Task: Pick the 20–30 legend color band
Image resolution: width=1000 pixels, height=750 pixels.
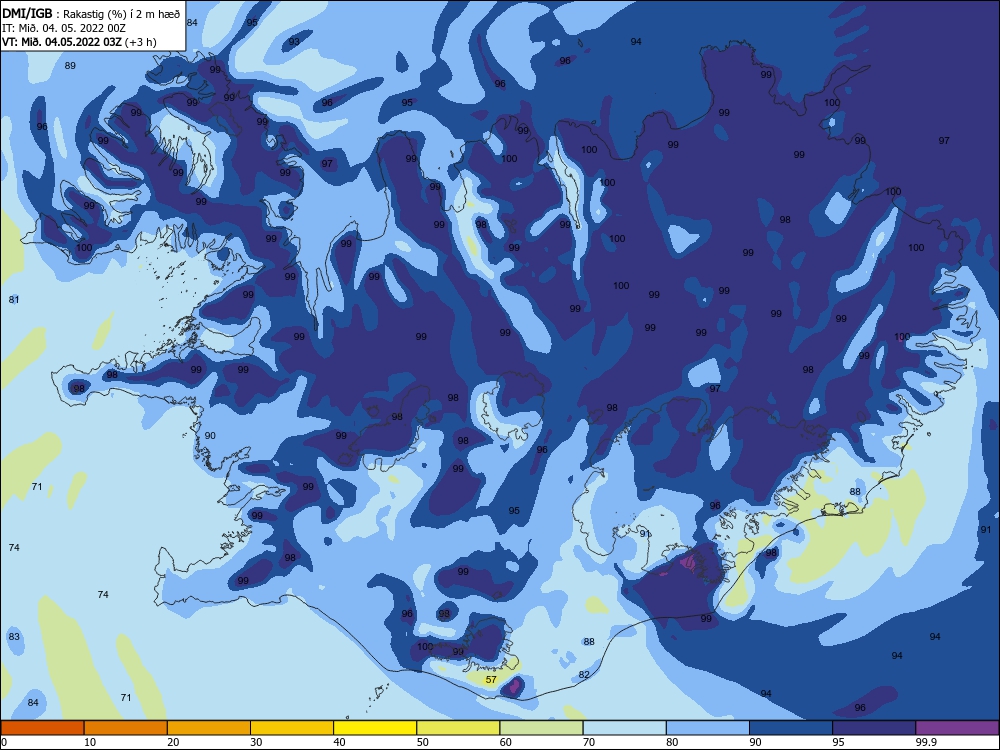Action: click(209, 728)
